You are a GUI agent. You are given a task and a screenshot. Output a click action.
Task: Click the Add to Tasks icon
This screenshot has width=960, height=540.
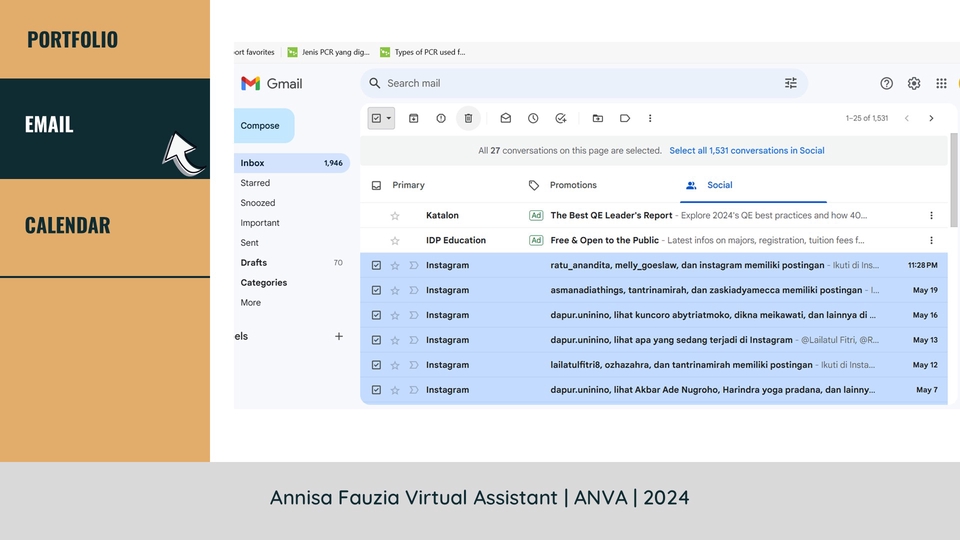[x=561, y=118]
